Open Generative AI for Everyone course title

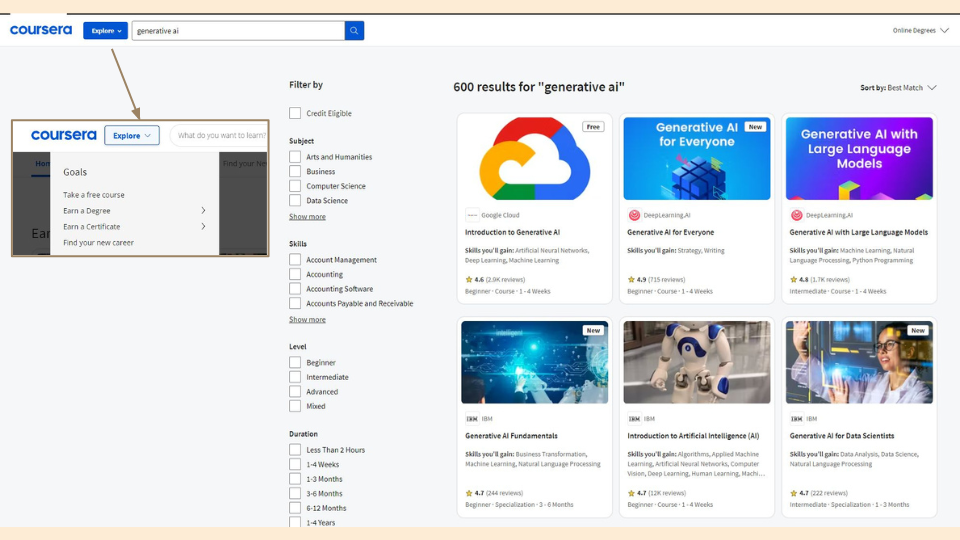point(670,232)
